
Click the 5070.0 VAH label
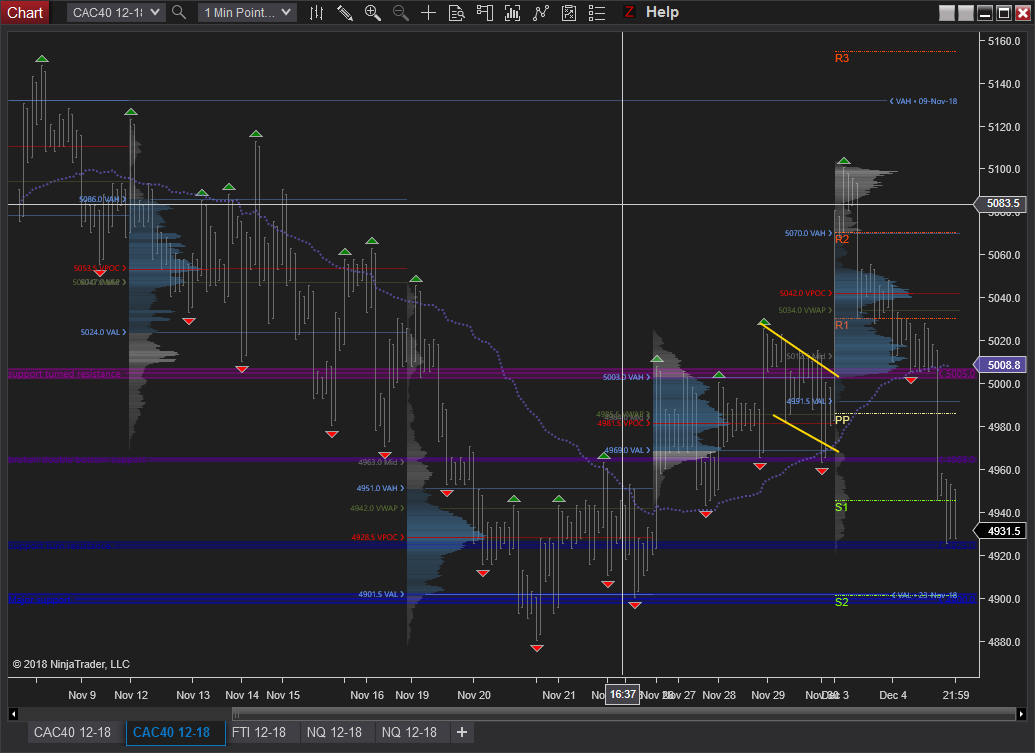809,233
